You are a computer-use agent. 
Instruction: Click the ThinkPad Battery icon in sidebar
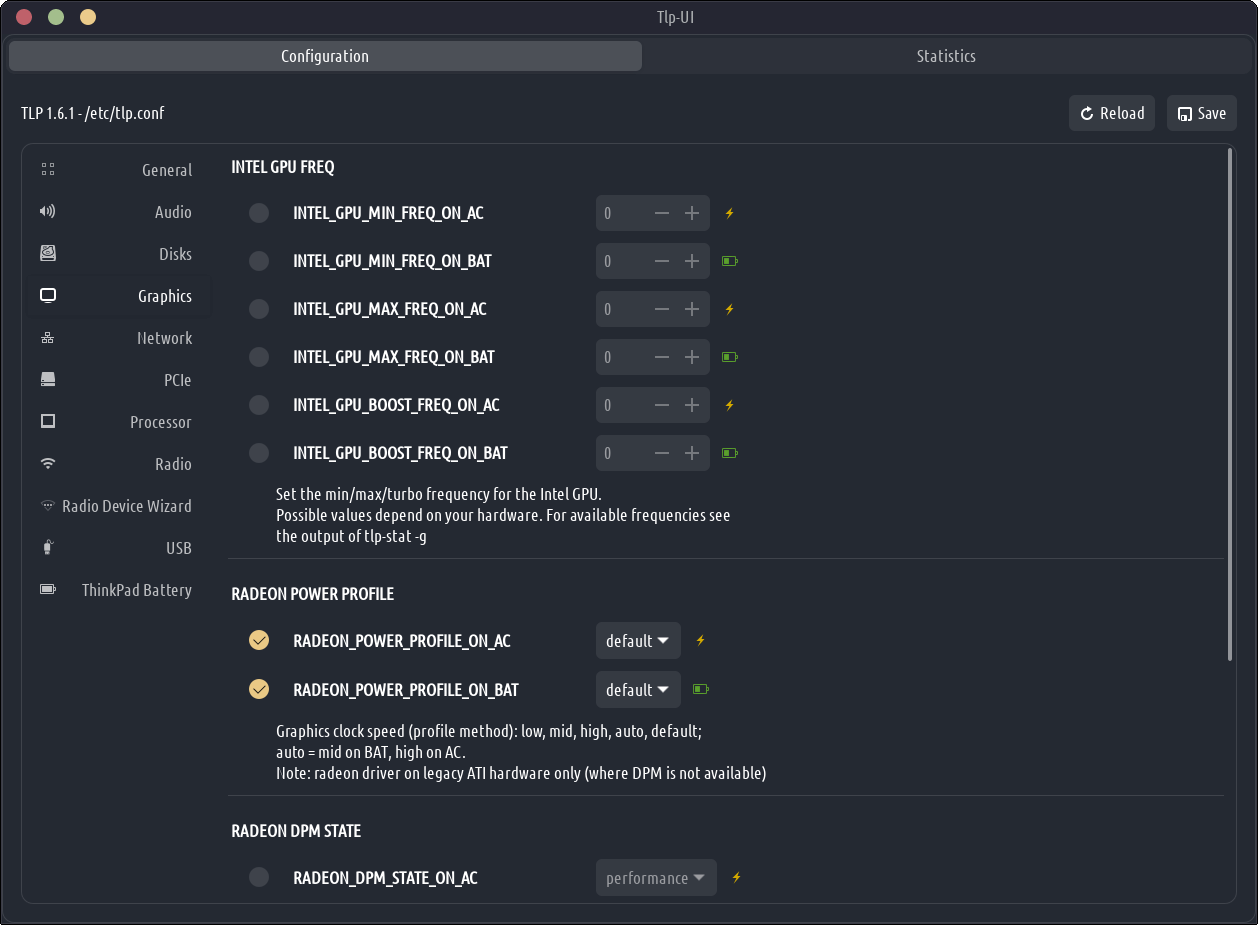coord(47,590)
